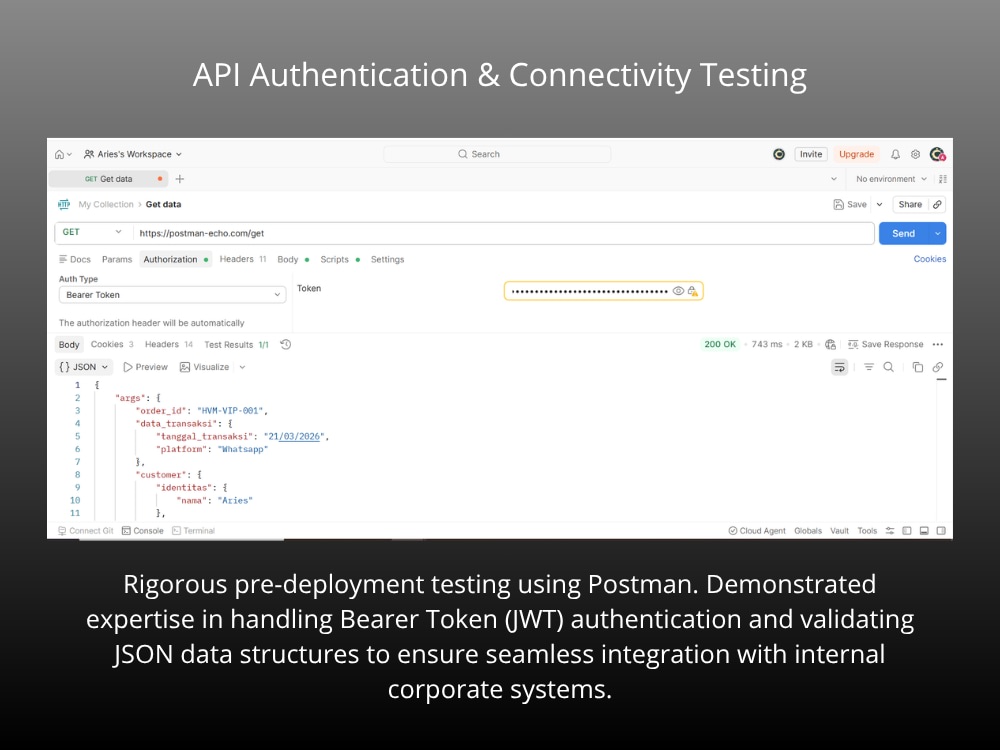
Task: Select the Authorization tab
Action: click(x=175, y=260)
